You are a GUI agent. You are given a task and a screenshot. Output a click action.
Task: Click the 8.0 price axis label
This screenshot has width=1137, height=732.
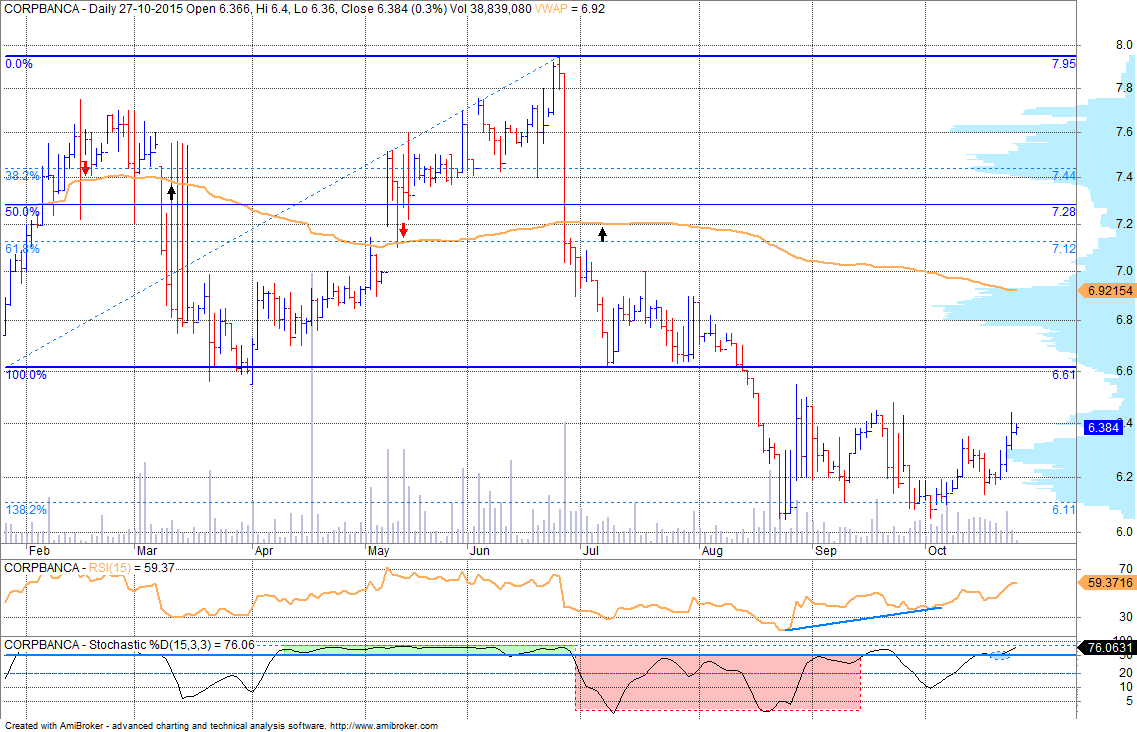[x=1124, y=45]
